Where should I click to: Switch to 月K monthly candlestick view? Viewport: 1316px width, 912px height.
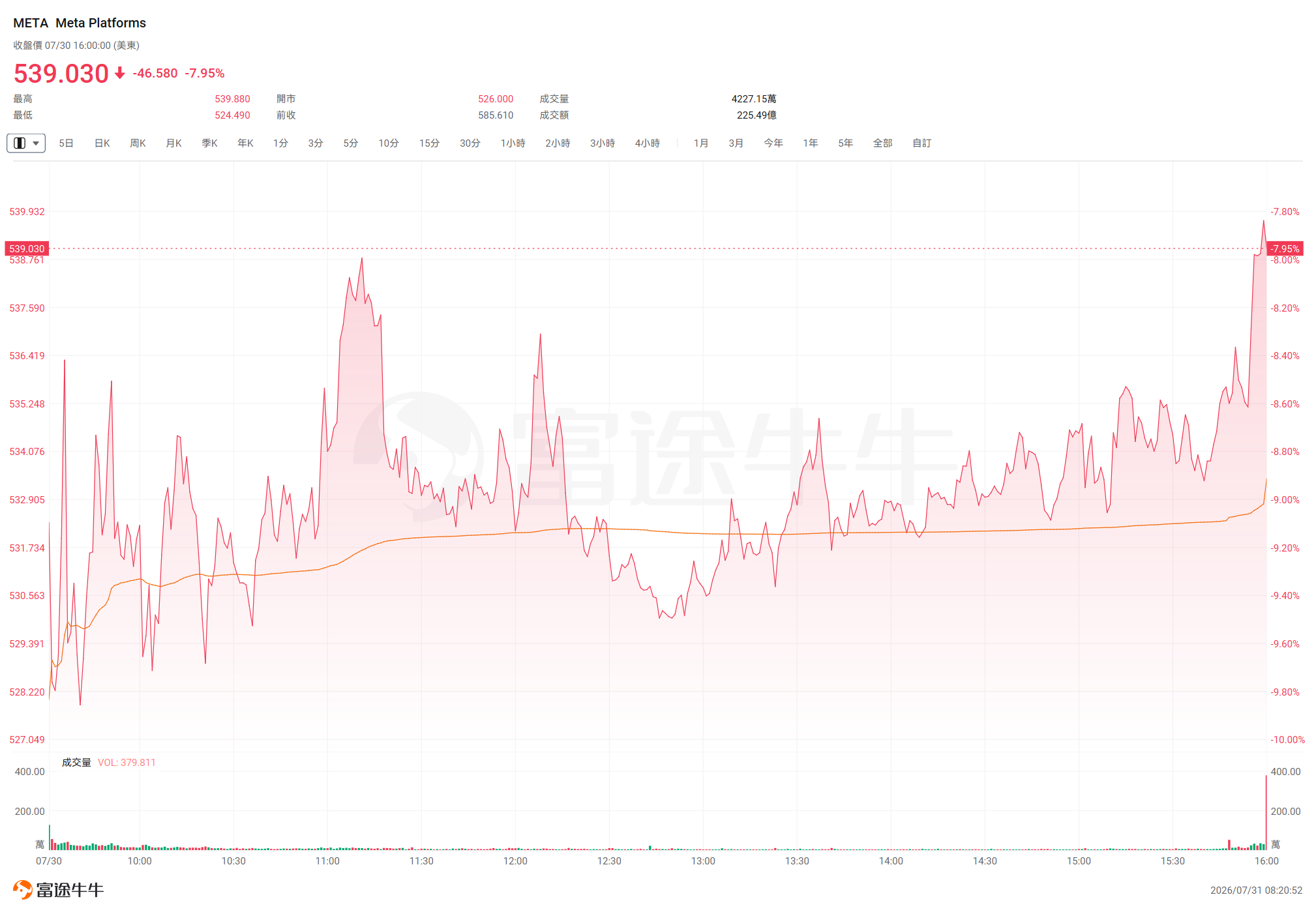click(x=173, y=143)
